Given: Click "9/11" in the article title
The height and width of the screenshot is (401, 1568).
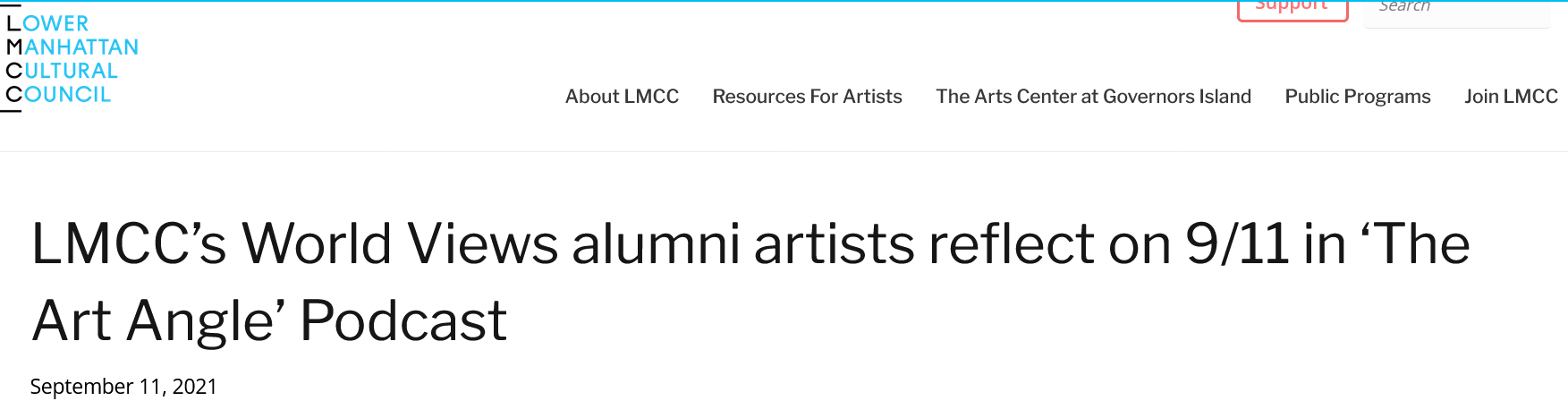Looking at the screenshot, I should pos(1238,244).
